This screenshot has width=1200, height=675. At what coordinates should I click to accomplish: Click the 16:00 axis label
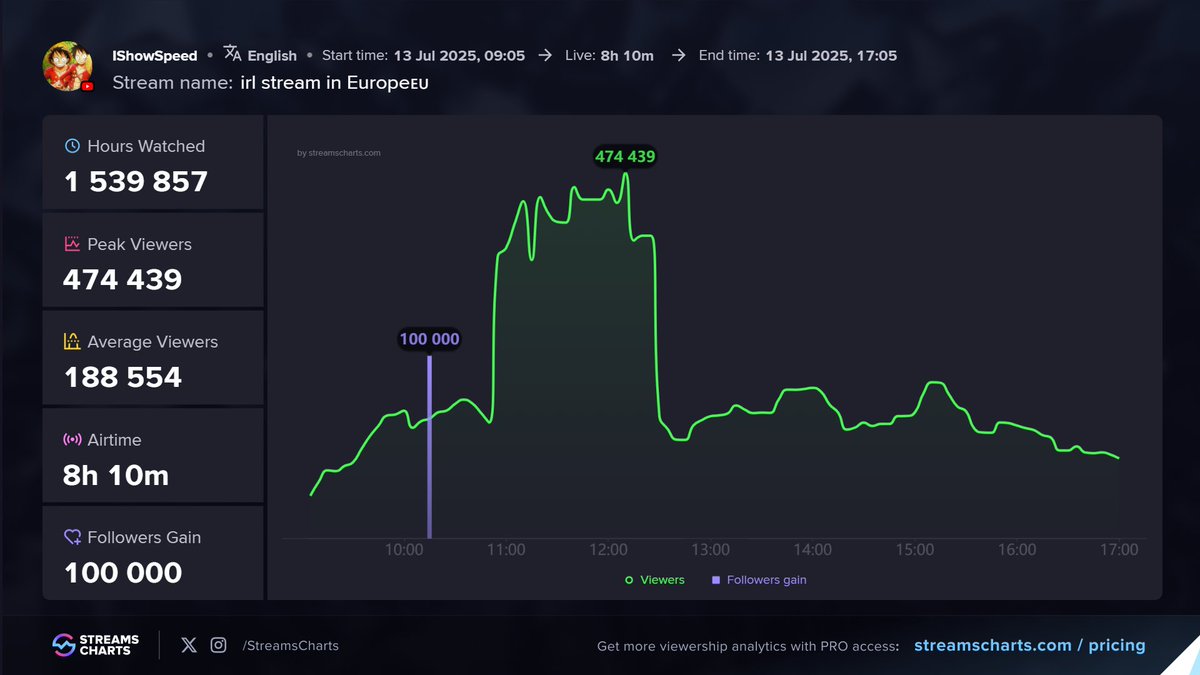tap(1017, 550)
